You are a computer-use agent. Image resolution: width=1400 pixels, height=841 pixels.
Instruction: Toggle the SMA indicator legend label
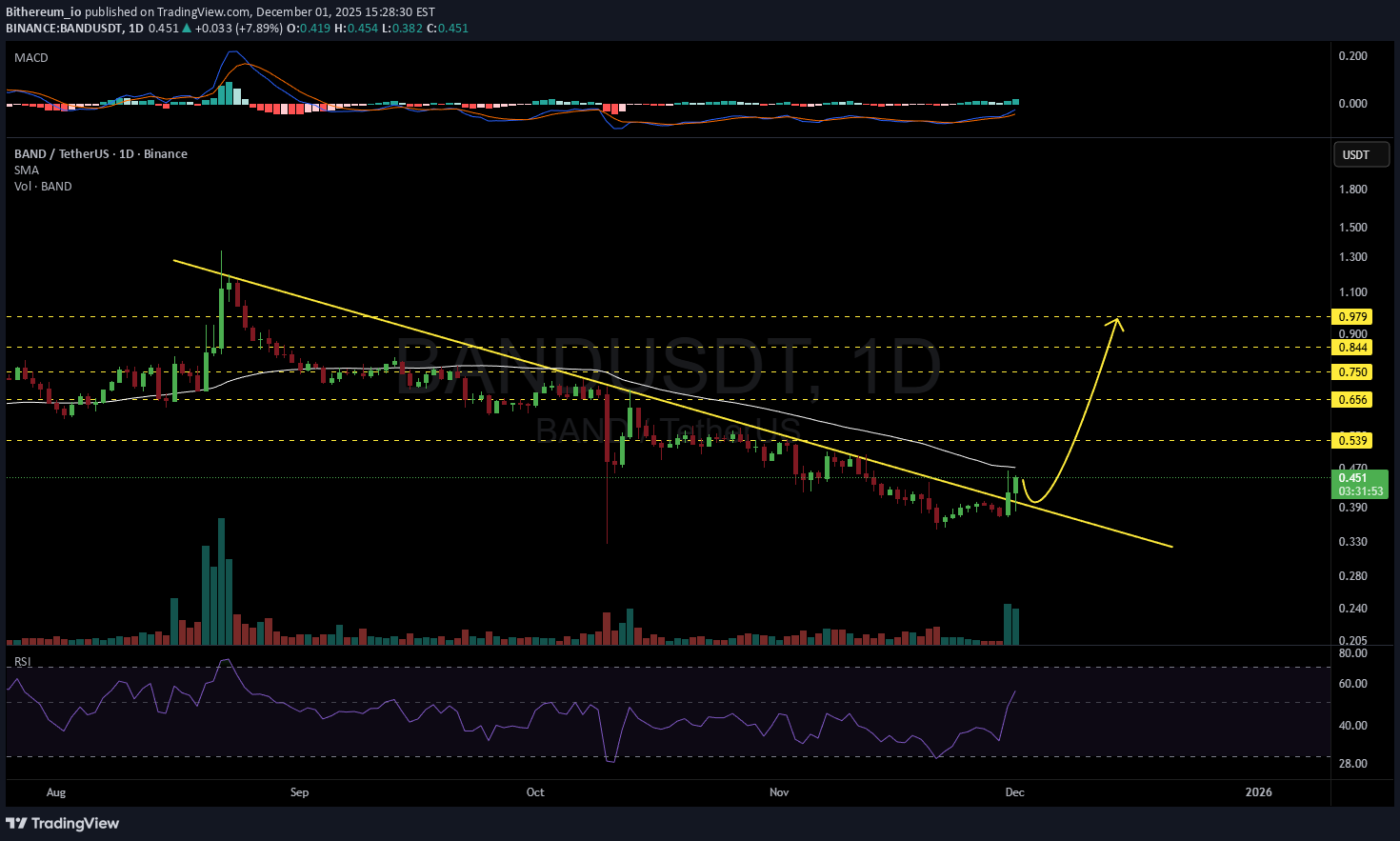pos(27,170)
